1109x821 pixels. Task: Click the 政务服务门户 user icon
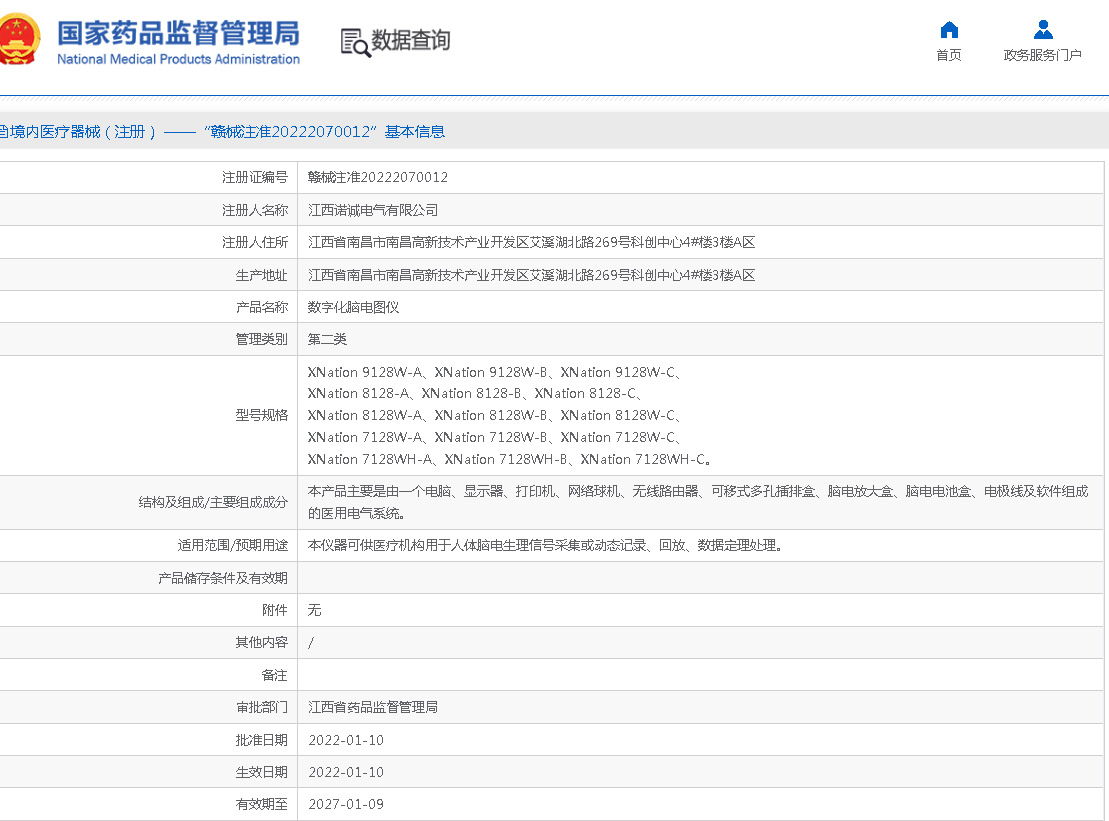tap(1043, 29)
